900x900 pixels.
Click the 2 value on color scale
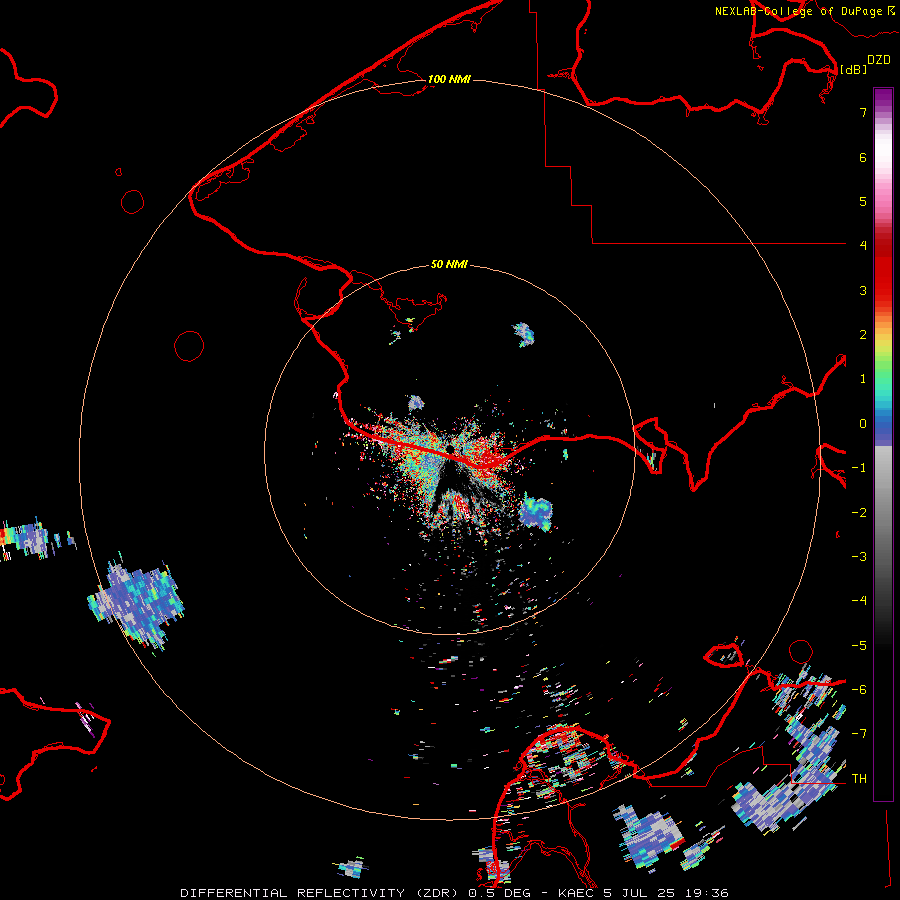point(863,335)
